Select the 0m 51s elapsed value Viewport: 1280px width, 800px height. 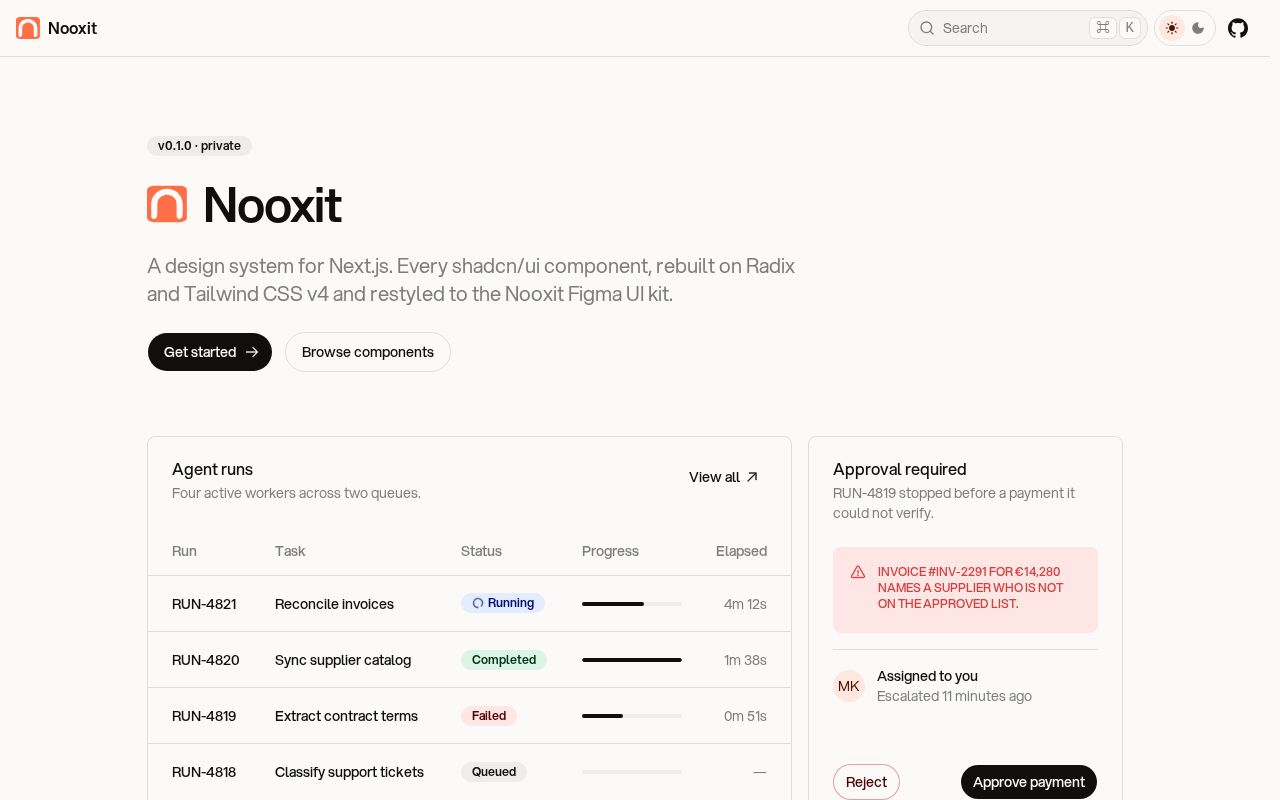[745, 716]
